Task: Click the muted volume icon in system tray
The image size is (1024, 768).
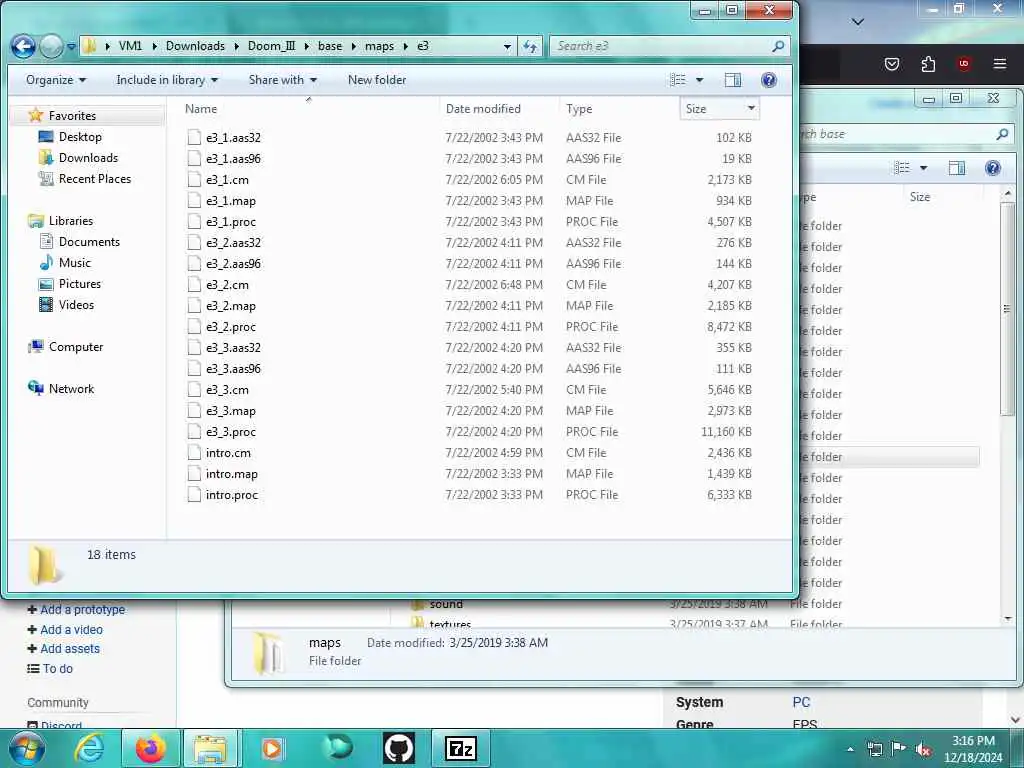Action: (923, 749)
